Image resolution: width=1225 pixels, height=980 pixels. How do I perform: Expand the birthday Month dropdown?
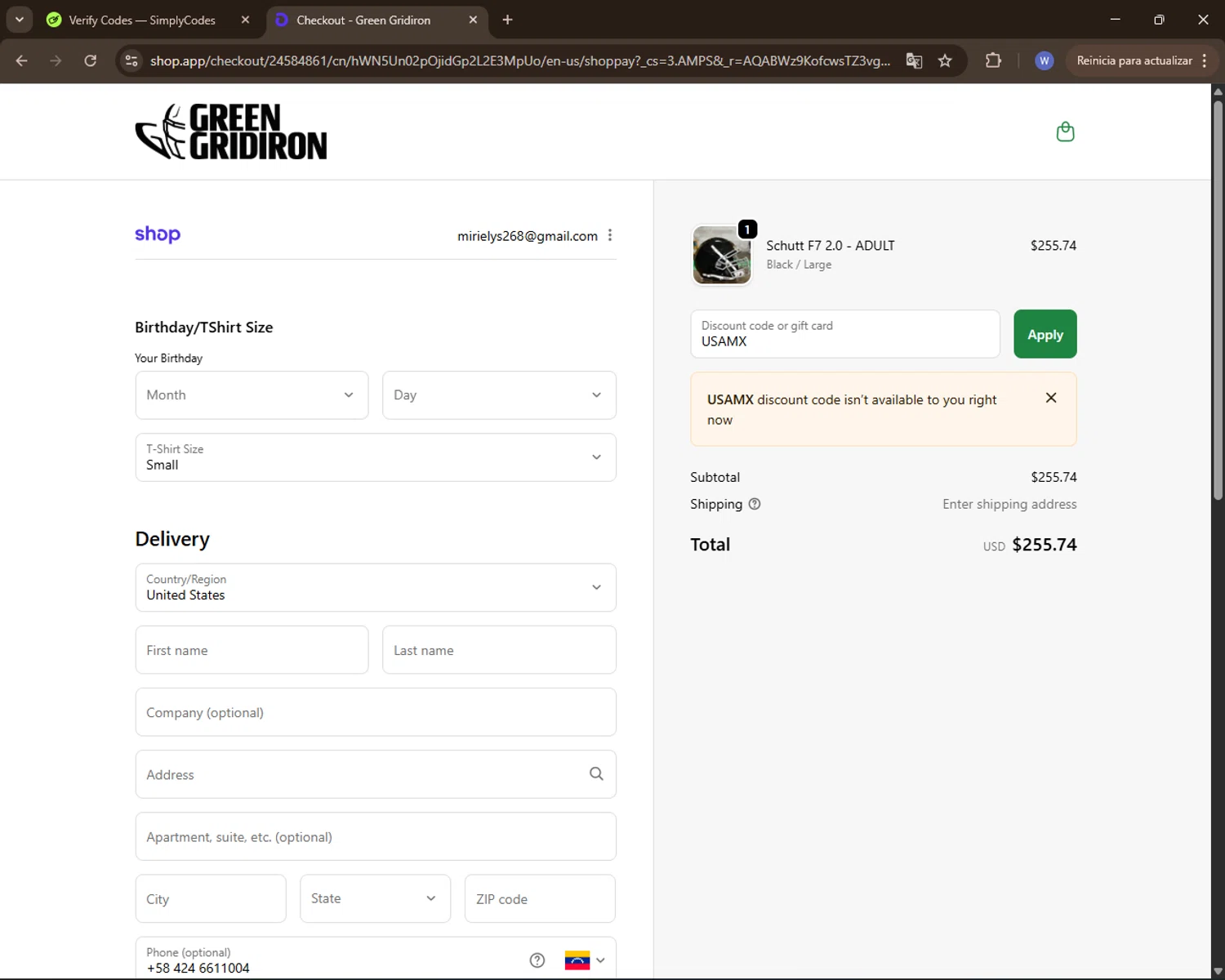pyautogui.click(x=252, y=395)
